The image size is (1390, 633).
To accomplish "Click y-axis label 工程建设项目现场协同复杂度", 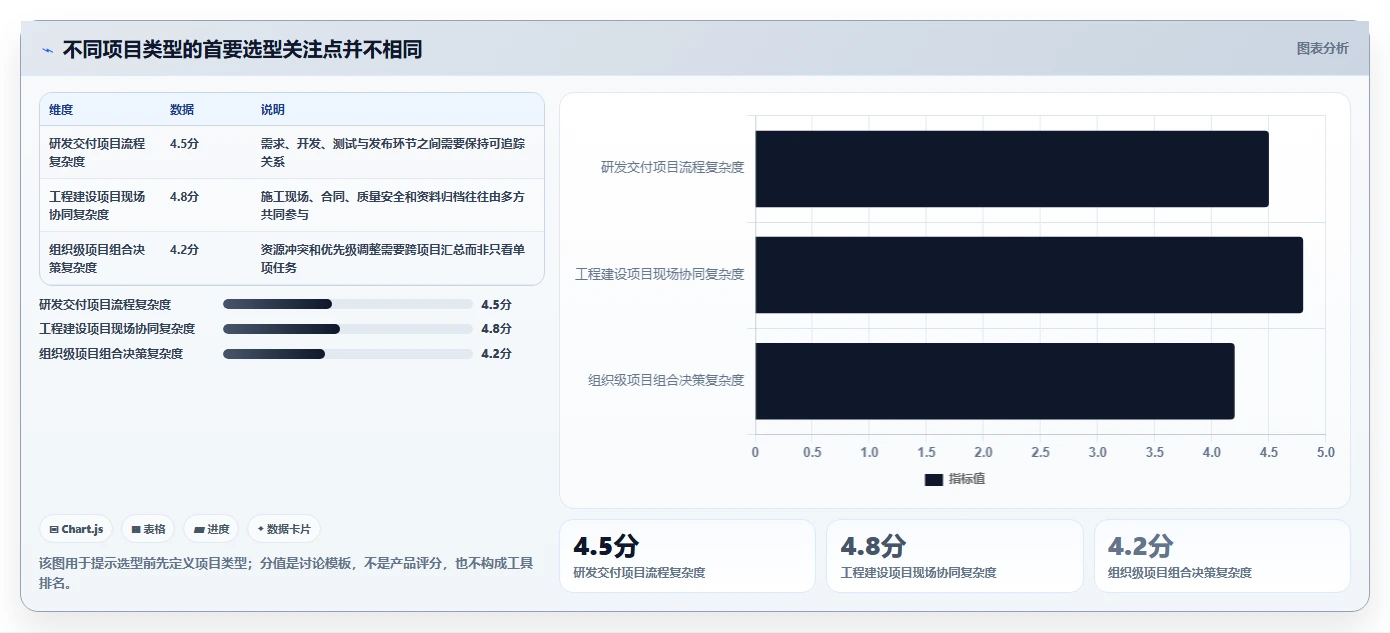I will click(660, 274).
